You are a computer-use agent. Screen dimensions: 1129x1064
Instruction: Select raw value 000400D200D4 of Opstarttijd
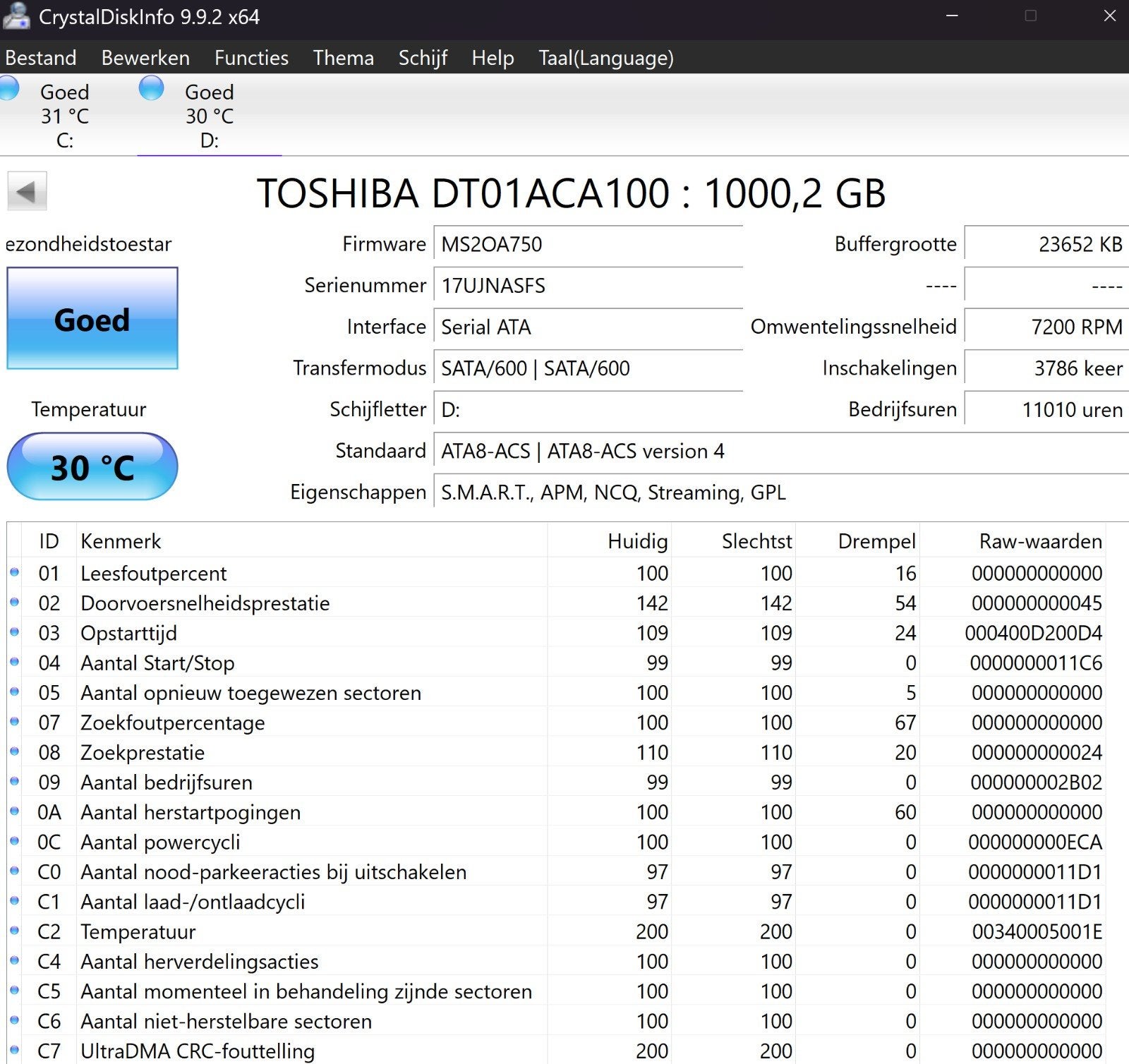[1034, 633]
